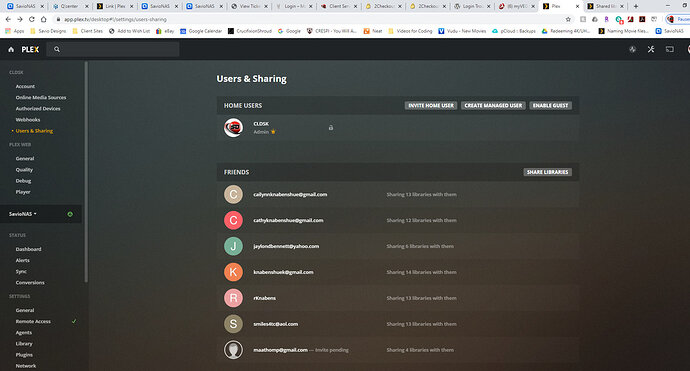690x371 pixels.
Task: Click the browser address bar
Action: coord(308,19)
